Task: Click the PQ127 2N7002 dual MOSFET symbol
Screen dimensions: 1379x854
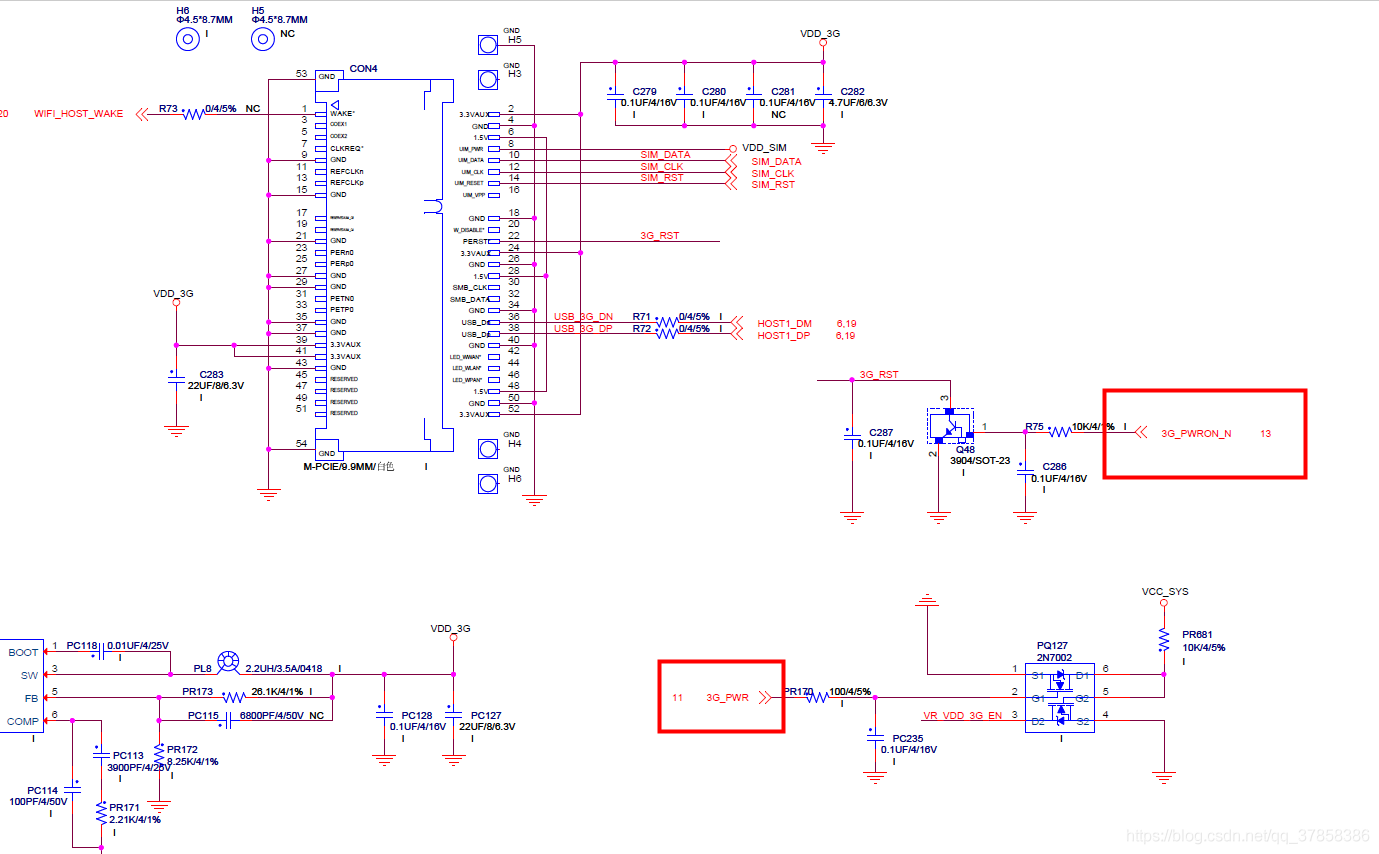Action: tap(1060, 698)
